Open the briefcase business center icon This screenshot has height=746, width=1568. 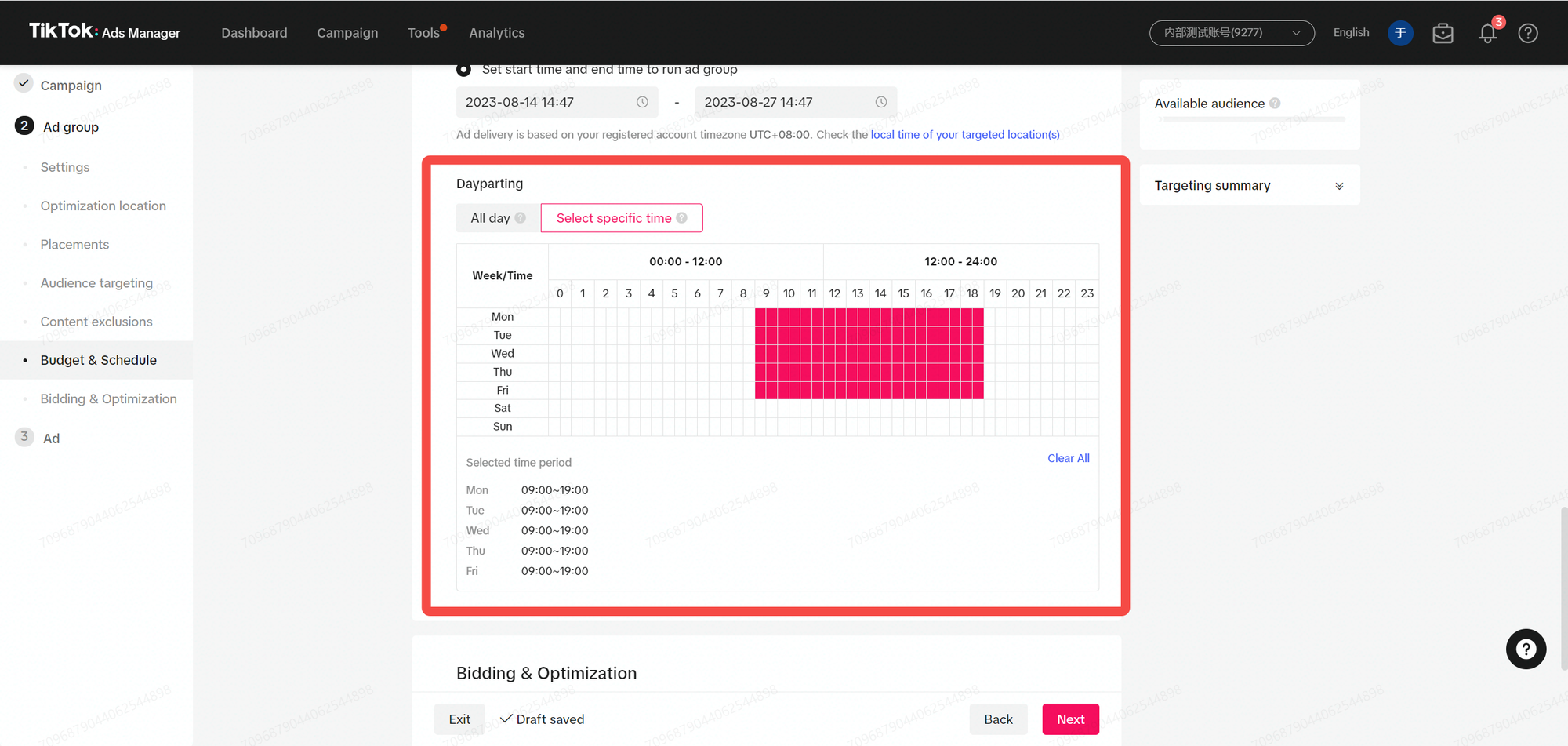(1443, 33)
